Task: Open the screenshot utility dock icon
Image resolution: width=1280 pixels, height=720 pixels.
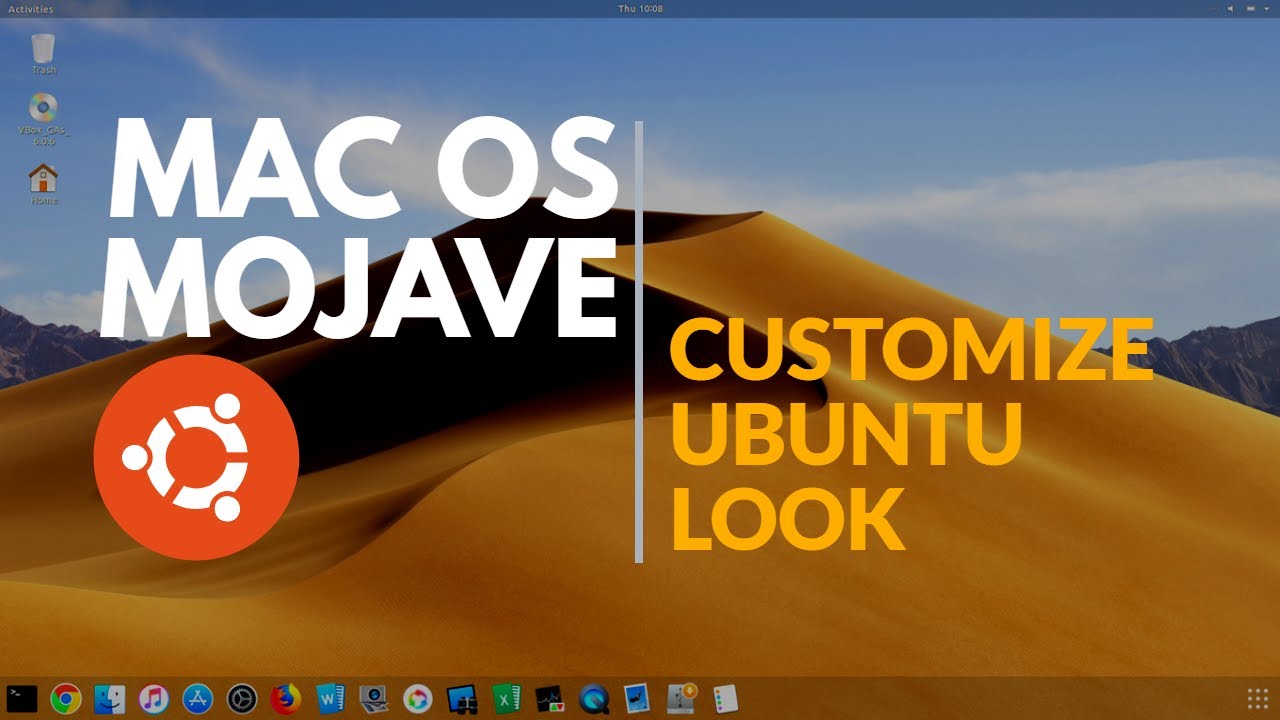Action: click(x=374, y=698)
